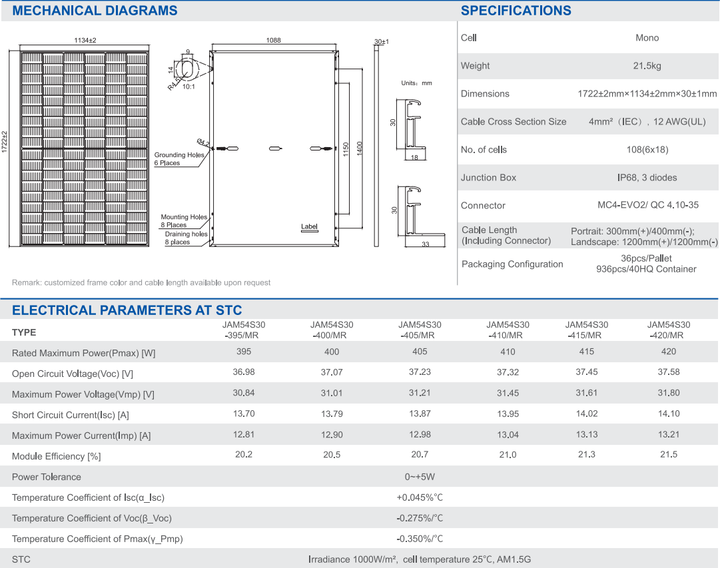Select the Dimensions value 1722±2mm×1134±2mm×30±1mm
The height and width of the screenshot is (568, 720).
click(x=647, y=94)
